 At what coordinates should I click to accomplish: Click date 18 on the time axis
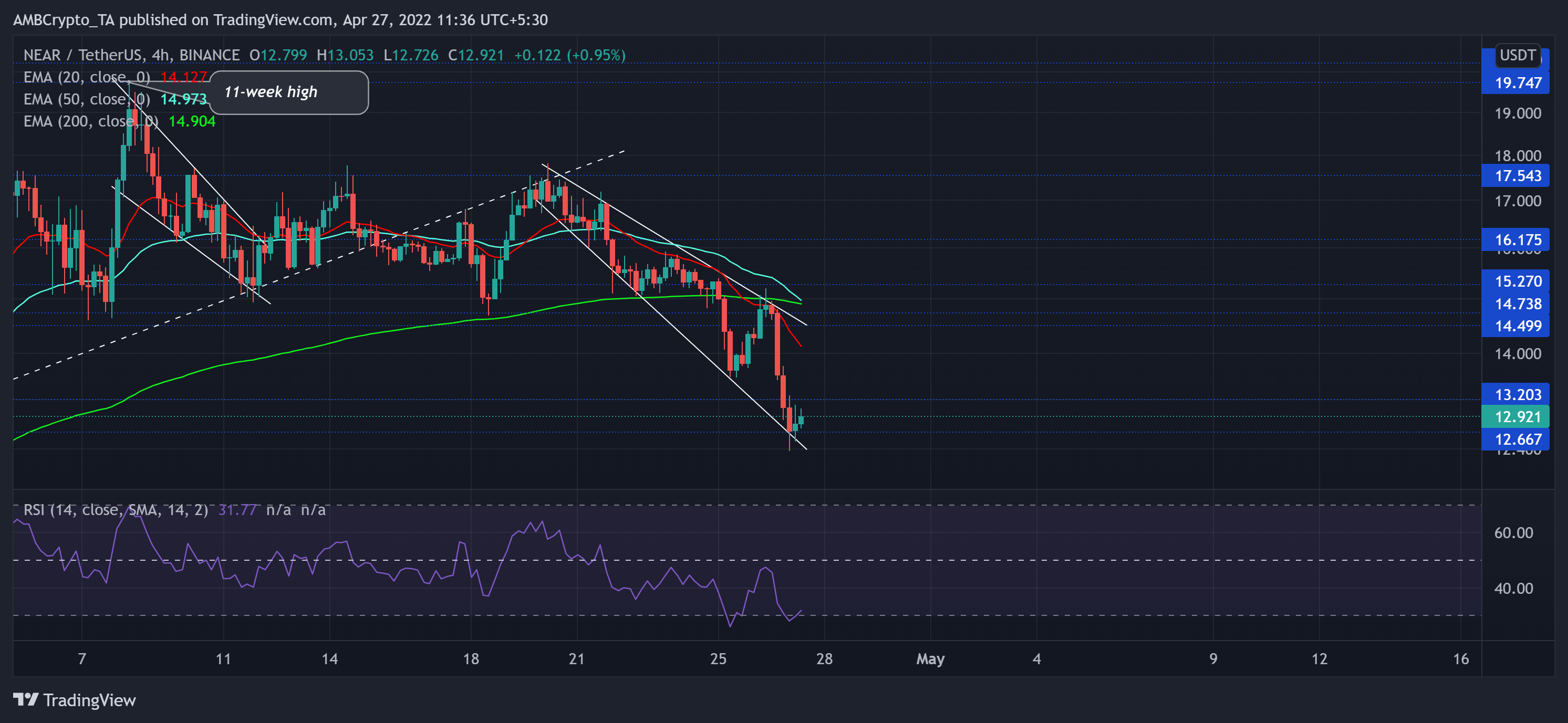[x=471, y=659]
